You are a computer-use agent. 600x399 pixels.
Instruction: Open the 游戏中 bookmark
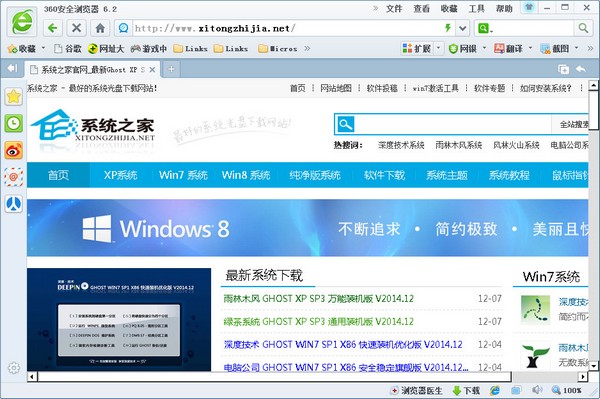149,49
